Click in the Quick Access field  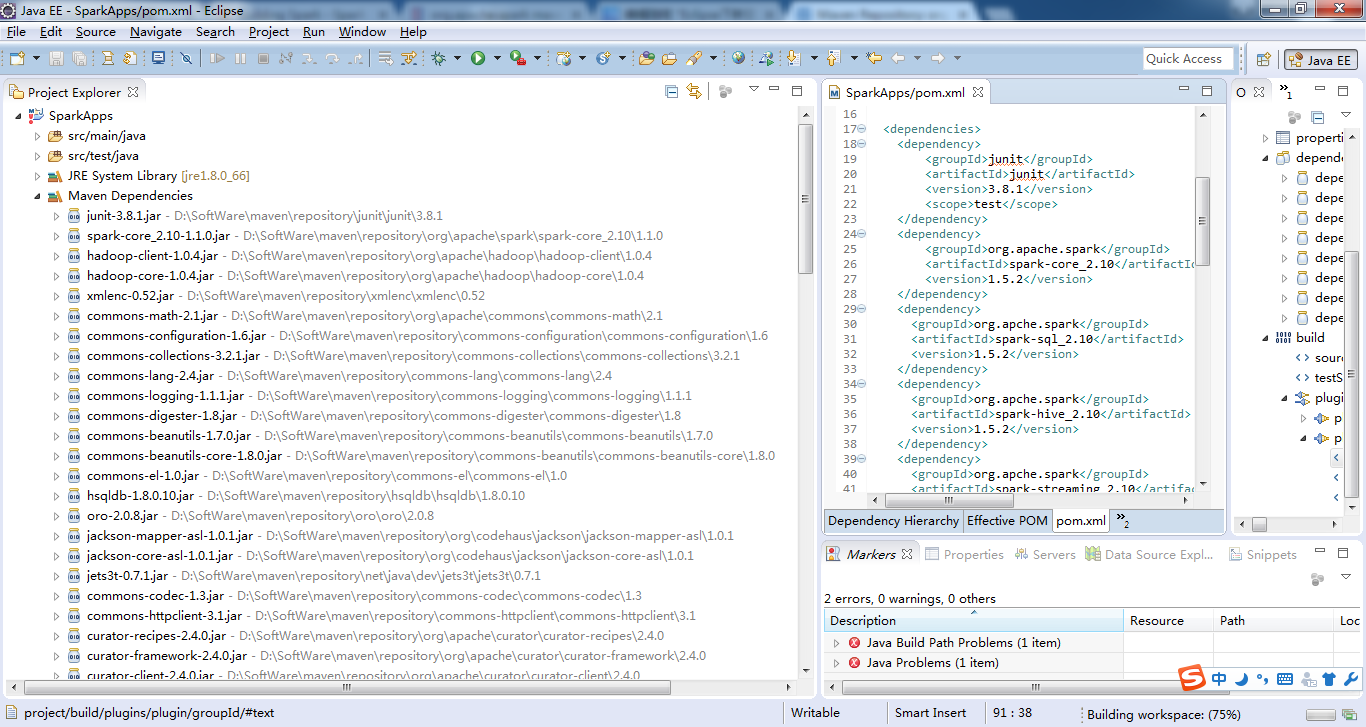click(x=1188, y=59)
